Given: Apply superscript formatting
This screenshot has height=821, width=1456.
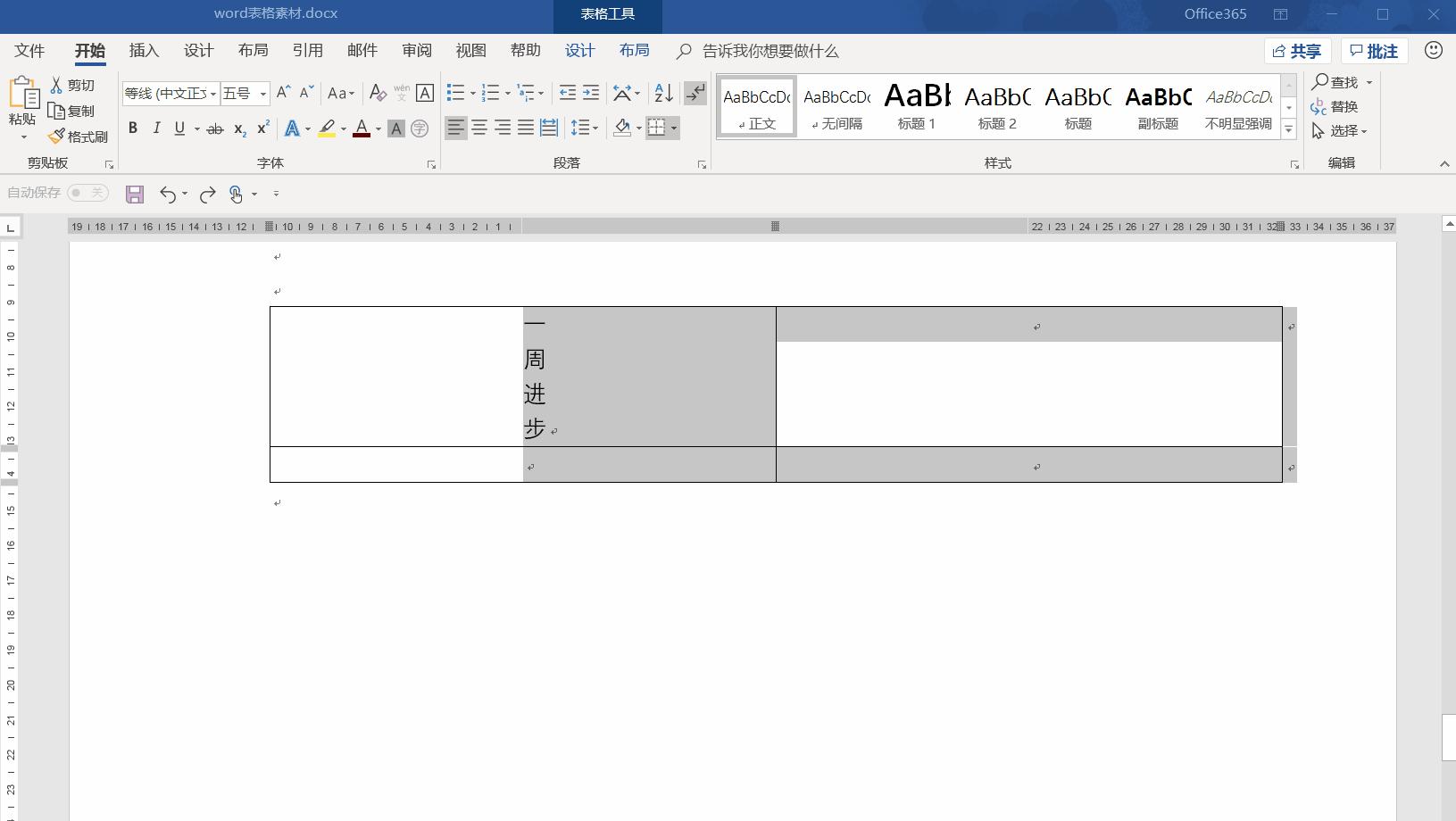Looking at the screenshot, I should [262, 129].
